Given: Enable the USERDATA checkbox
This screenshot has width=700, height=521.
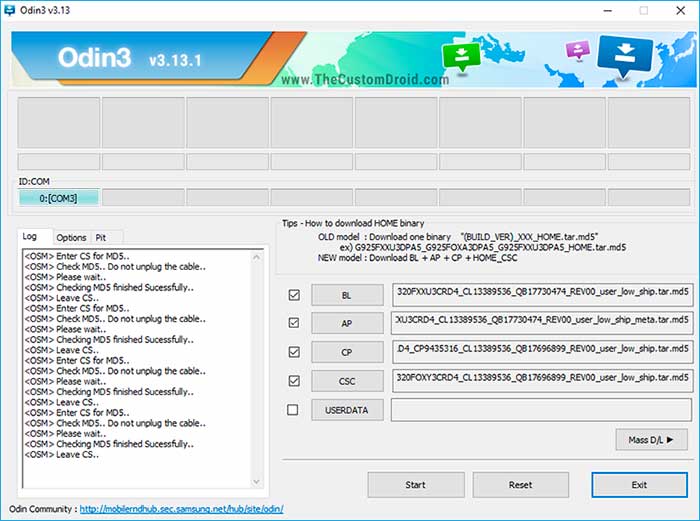Looking at the screenshot, I should point(293,409).
